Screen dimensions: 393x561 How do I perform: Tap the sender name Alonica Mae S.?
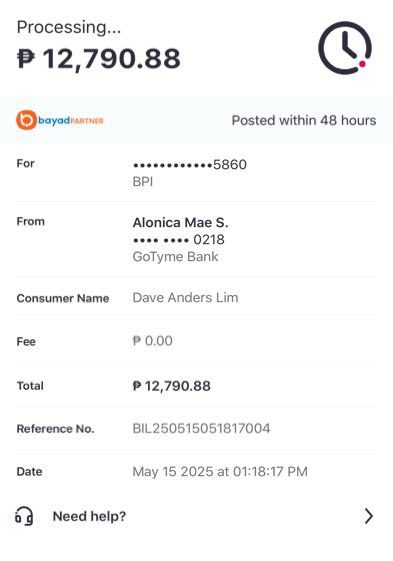pyautogui.click(x=180, y=223)
